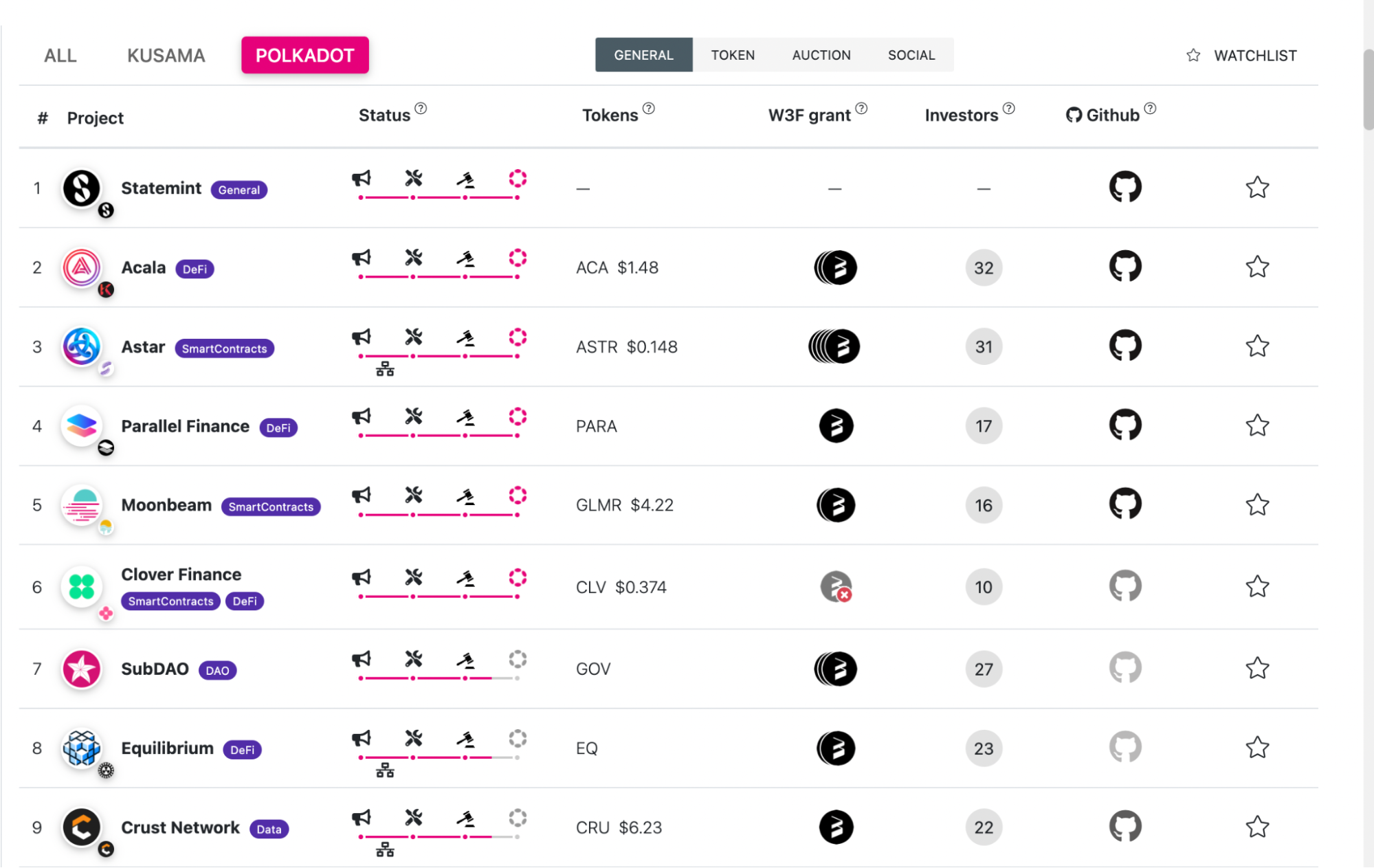Show help for the Tokens column
This screenshot has height=868, width=1374.
(x=648, y=108)
